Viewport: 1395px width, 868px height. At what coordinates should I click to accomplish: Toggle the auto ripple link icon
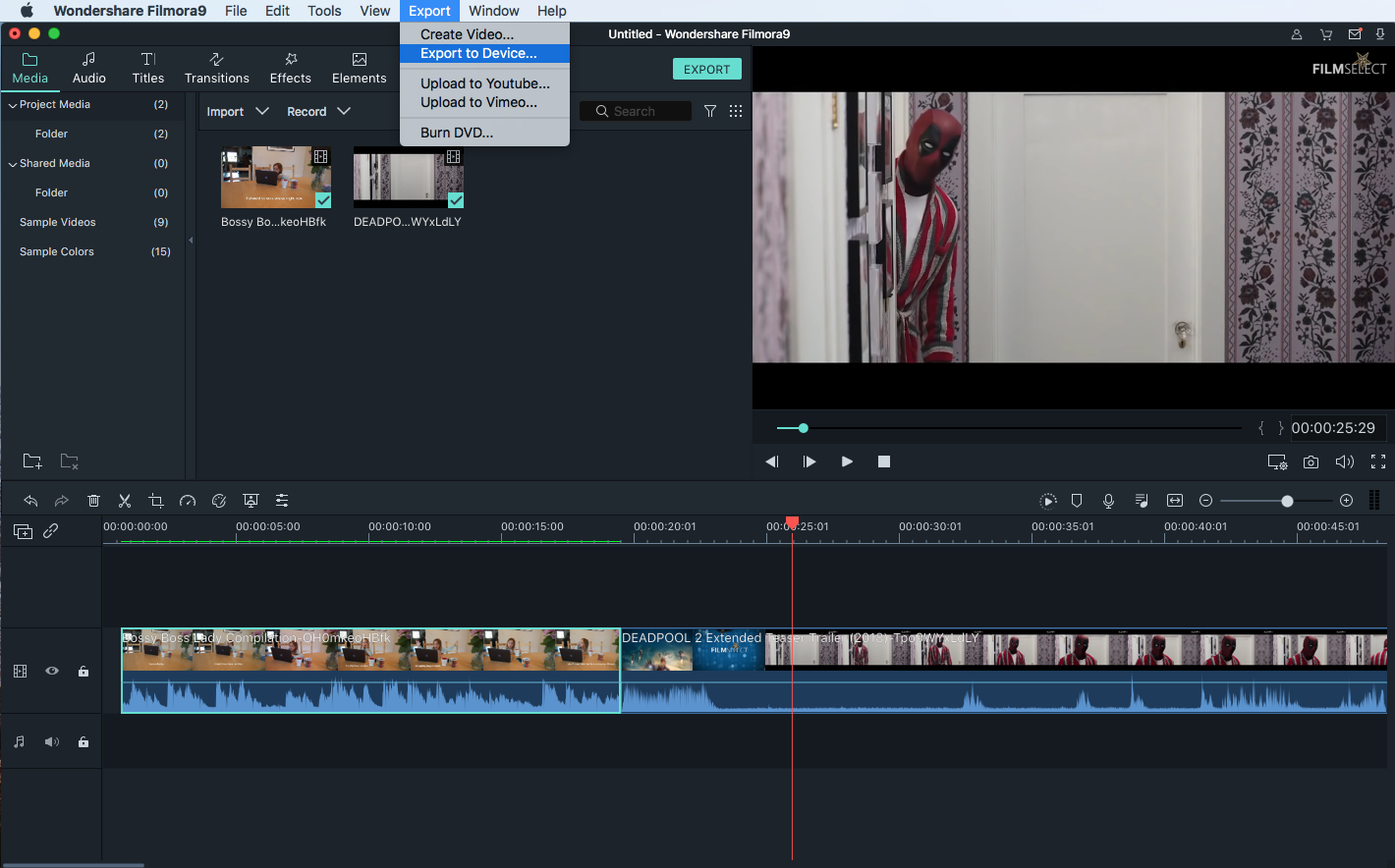pyautogui.click(x=51, y=531)
